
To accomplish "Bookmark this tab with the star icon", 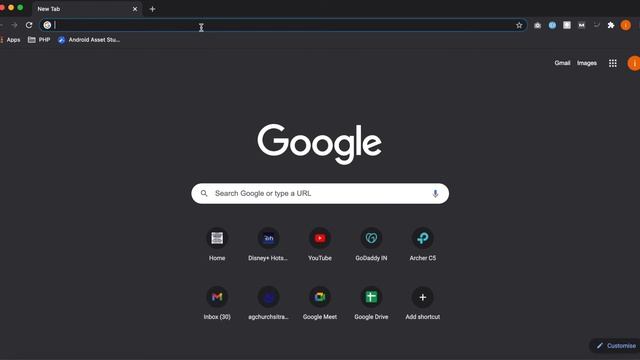I will coord(519,25).
